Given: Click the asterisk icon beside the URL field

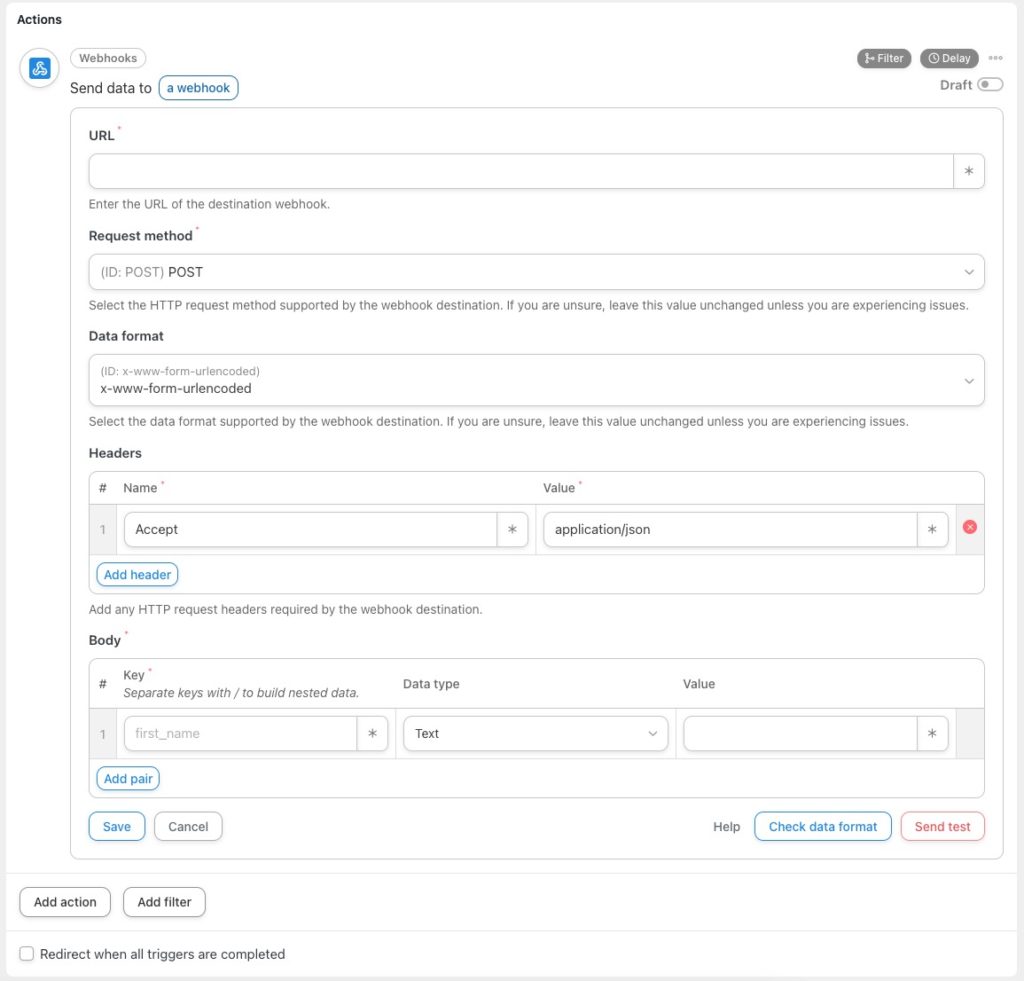Looking at the screenshot, I should point(968,170).
